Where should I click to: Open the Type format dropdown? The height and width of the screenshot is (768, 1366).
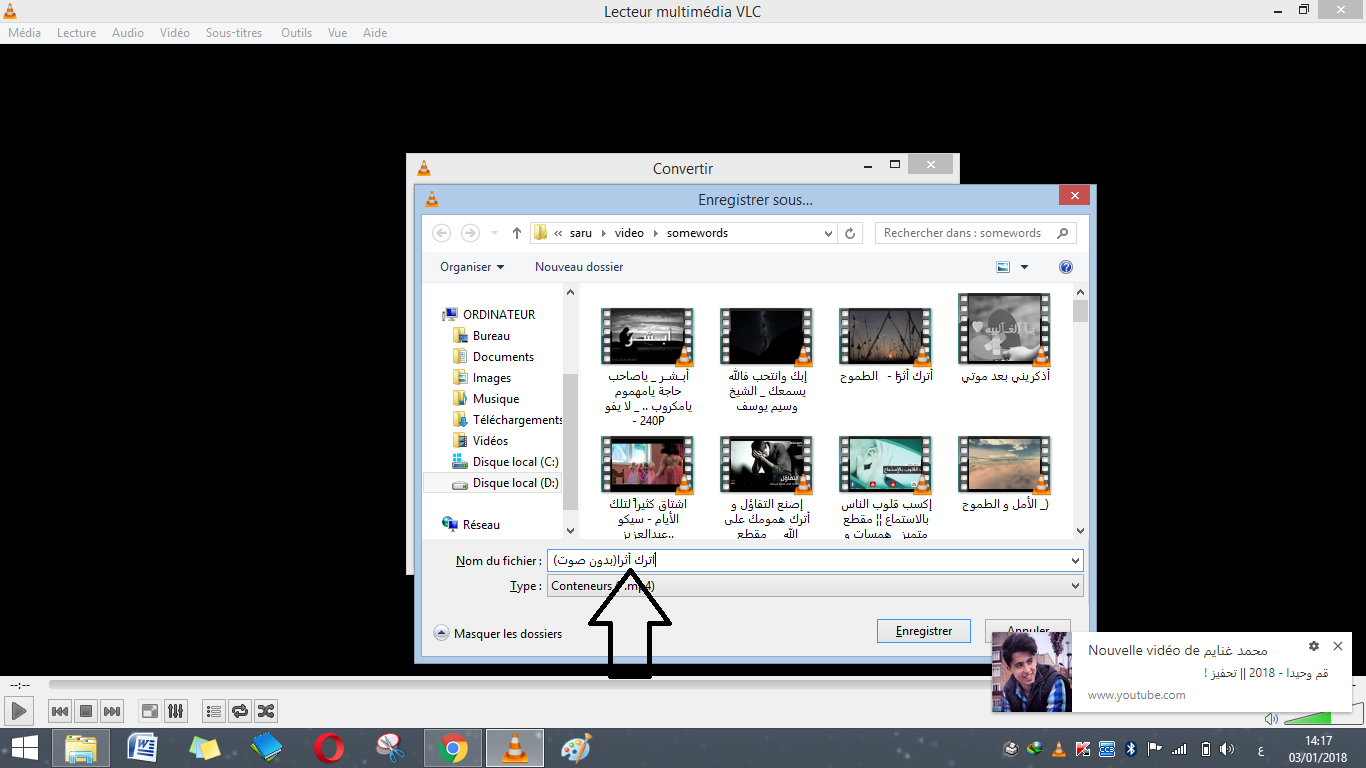(815, 586)
